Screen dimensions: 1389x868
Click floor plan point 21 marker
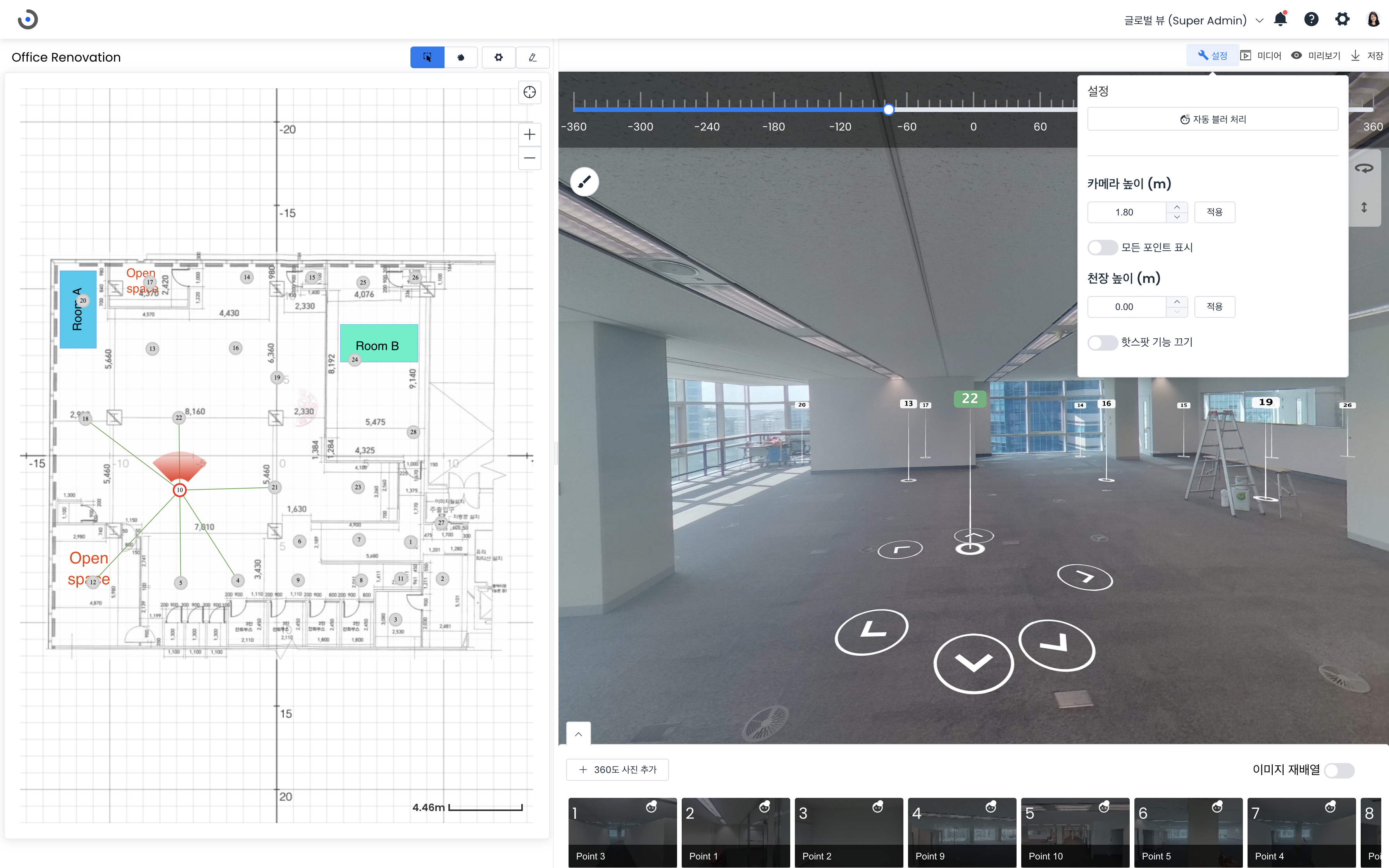(274, 487)
